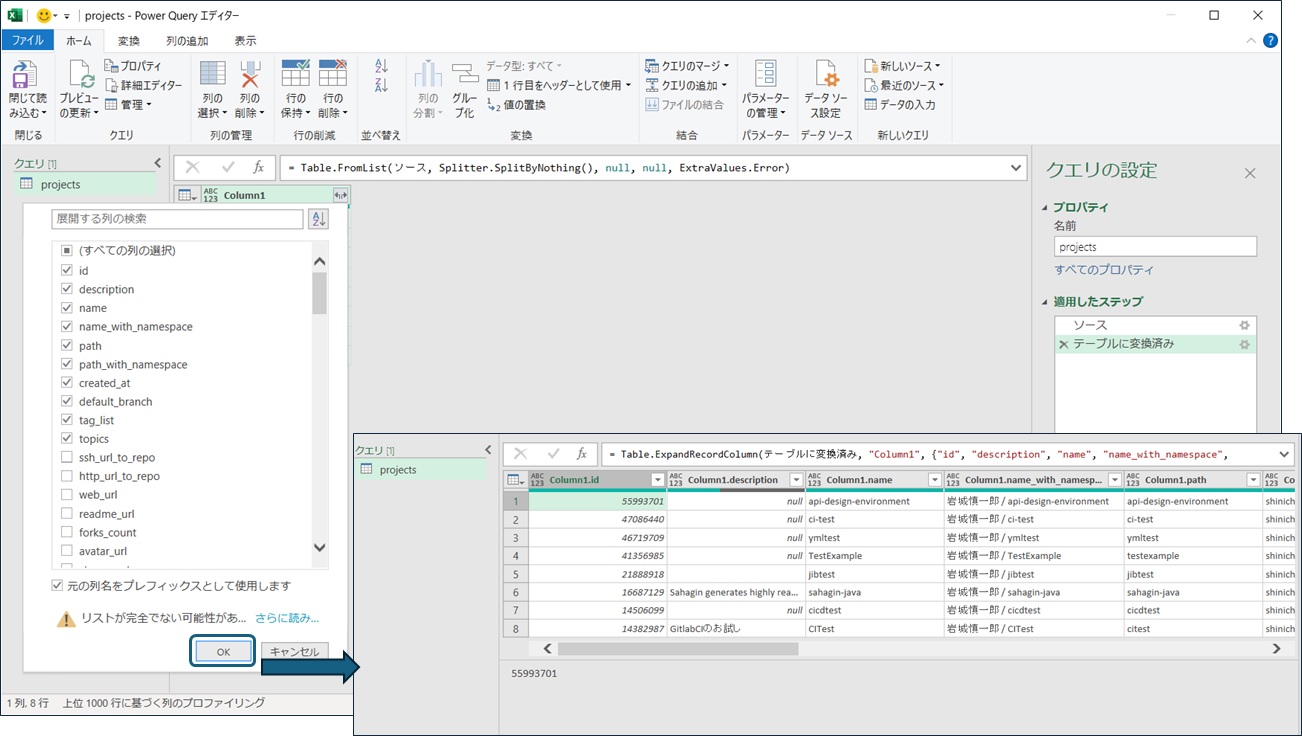This screenshot has height=736, width=1302.
Task: Click the search columns to expand field
Action: click(177, 219)
